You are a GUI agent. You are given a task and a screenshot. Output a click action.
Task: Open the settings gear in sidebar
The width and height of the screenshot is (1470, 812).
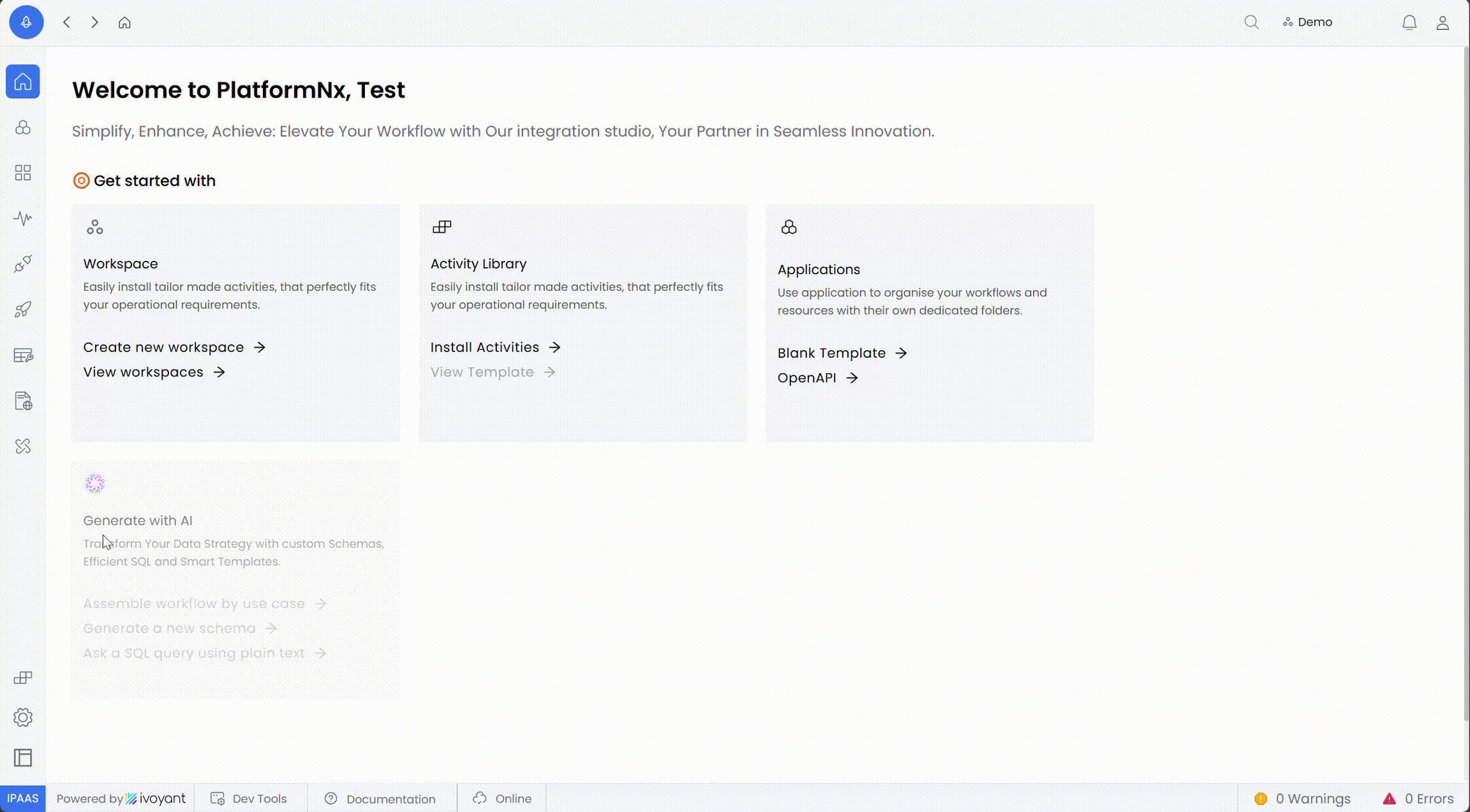(x=23, y=718)
